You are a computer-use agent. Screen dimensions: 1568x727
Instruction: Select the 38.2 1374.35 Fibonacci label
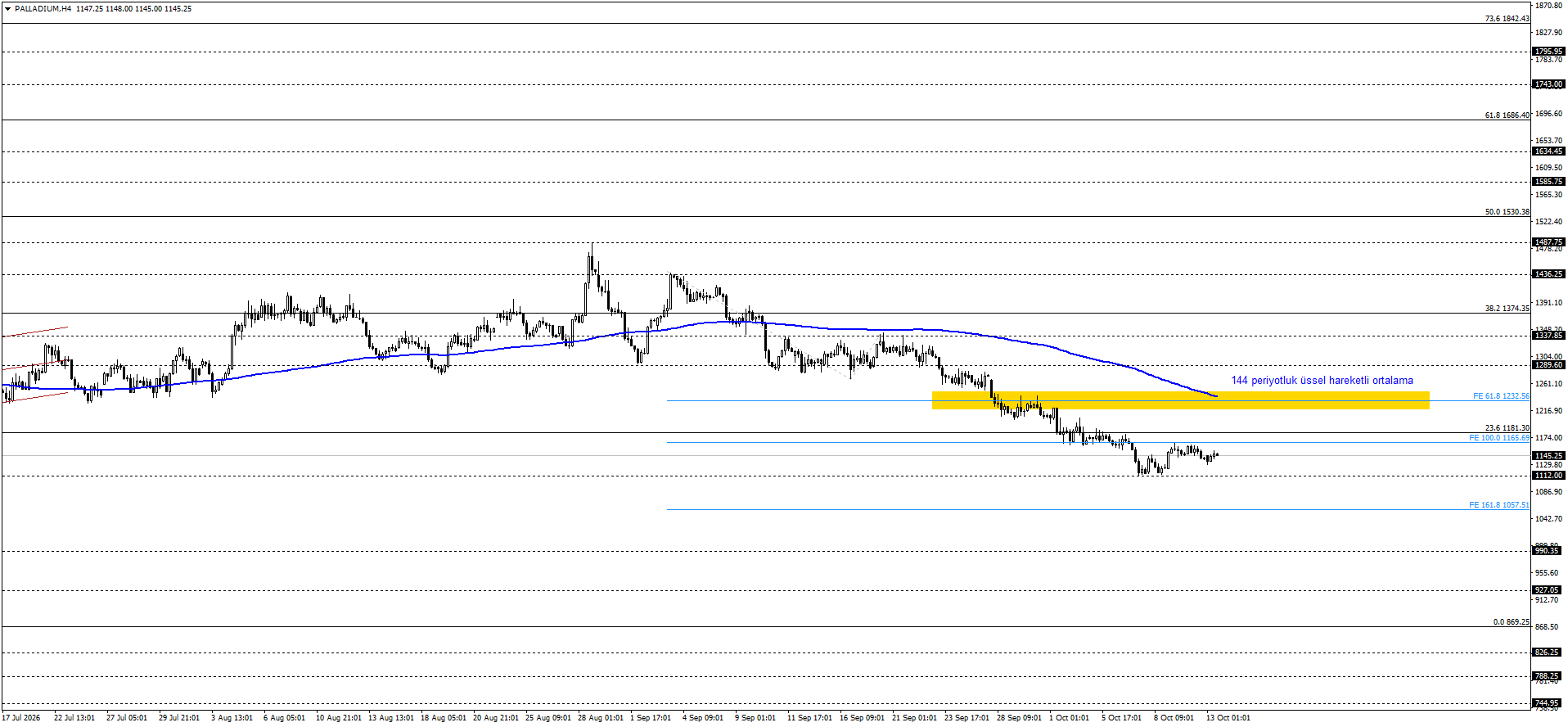click(1507, 309)
